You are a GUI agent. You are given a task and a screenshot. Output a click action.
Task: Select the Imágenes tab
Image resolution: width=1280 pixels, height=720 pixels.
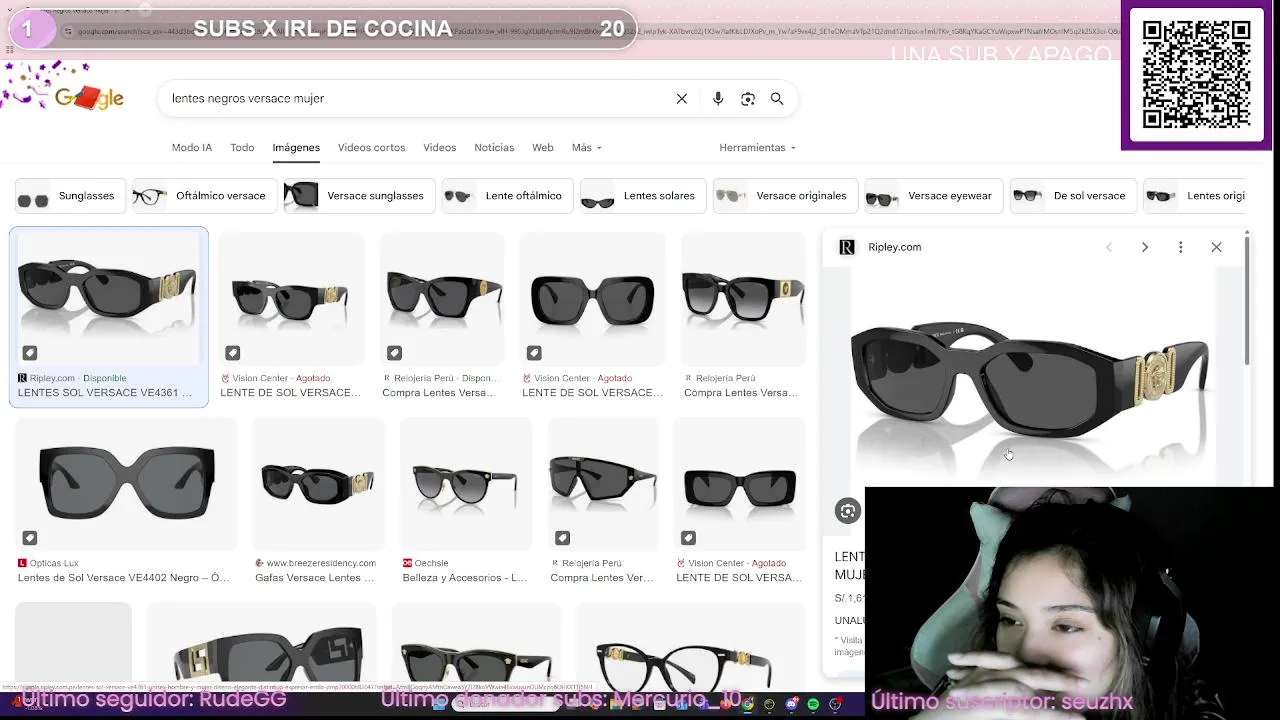296,147
